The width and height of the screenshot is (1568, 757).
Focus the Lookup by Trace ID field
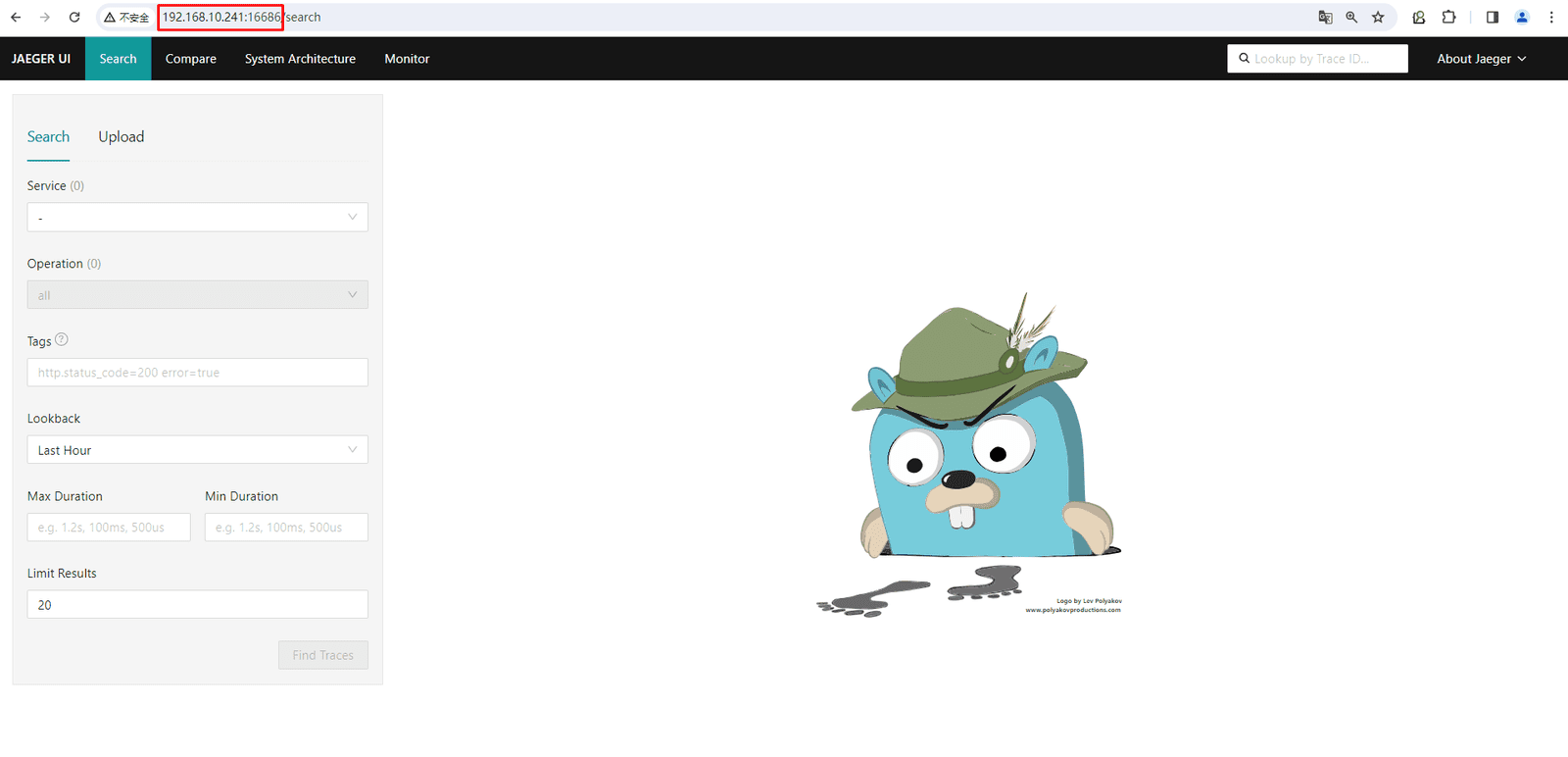click(x=1317, y=59)
